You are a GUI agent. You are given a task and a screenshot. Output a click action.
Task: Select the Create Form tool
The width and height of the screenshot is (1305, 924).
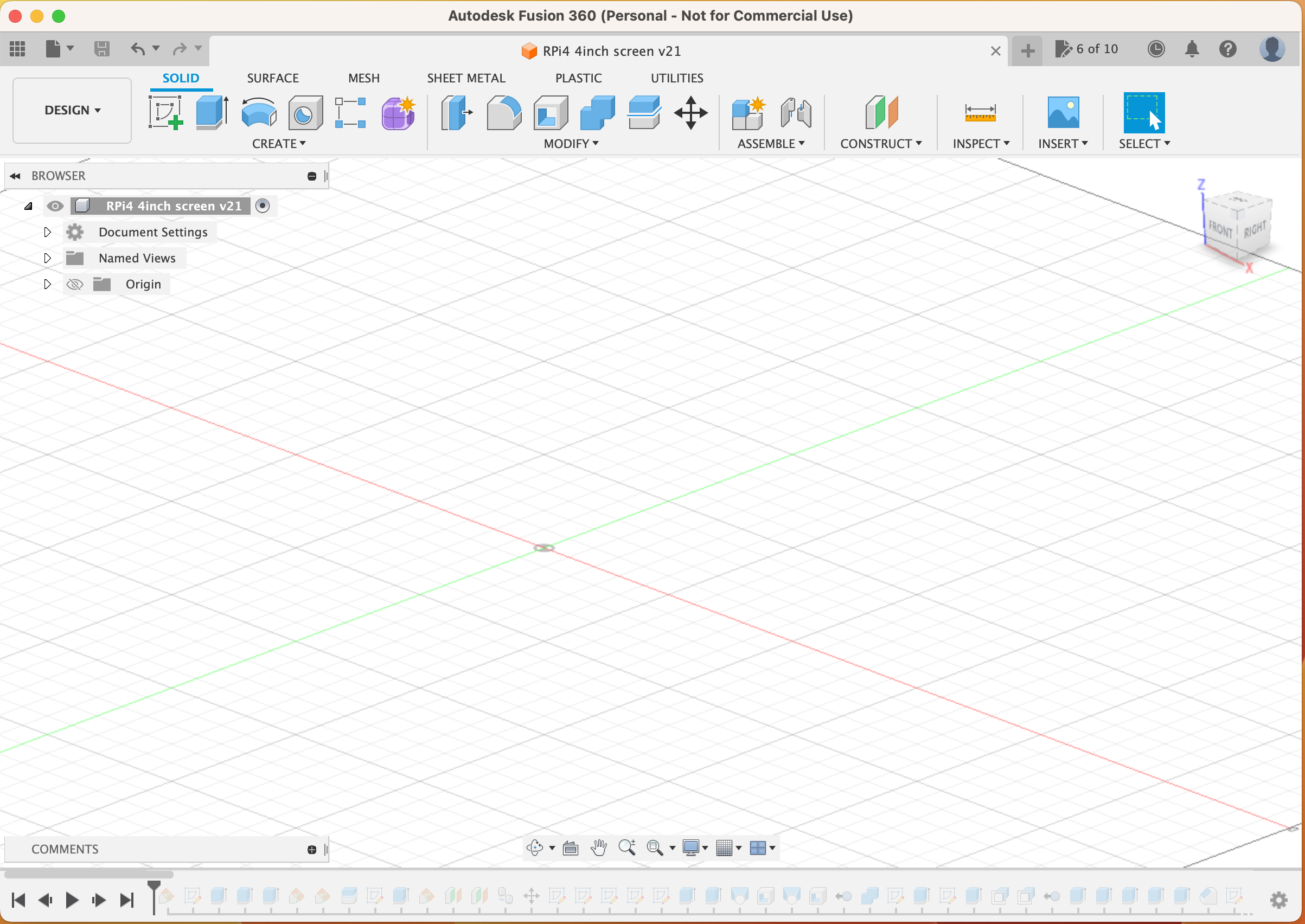(x=398, y=112)
